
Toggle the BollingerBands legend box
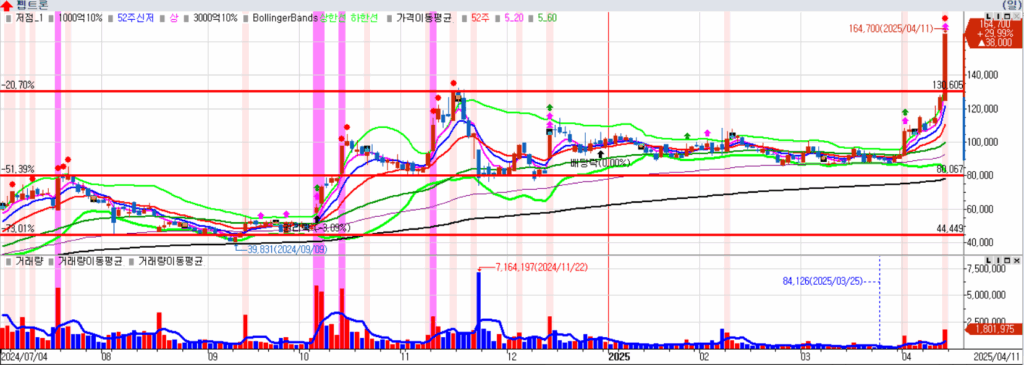246,18
